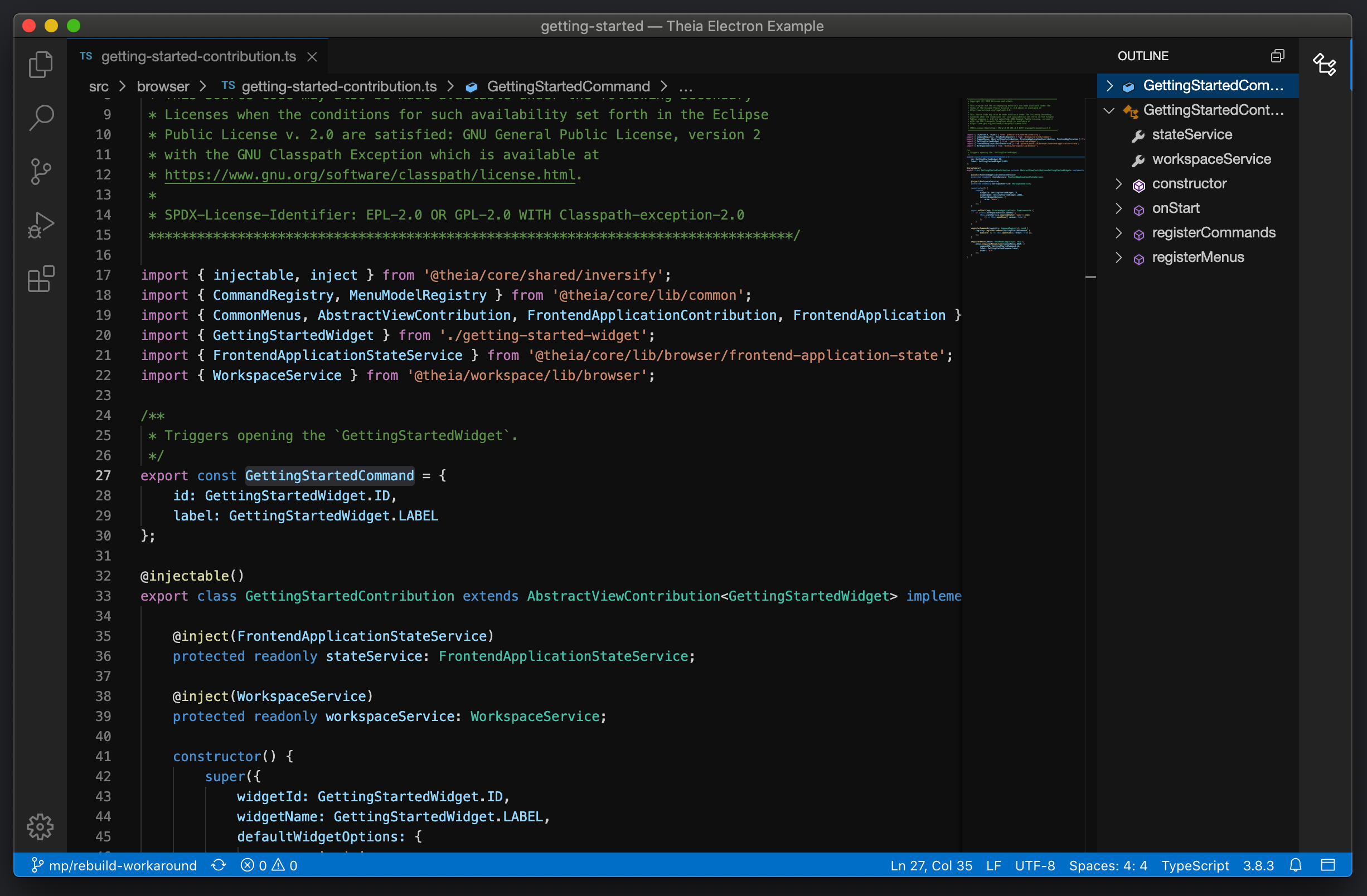The image size is (1367, 896).
Task: Open the Settings gear menu
Action: (x=40, y=826)
